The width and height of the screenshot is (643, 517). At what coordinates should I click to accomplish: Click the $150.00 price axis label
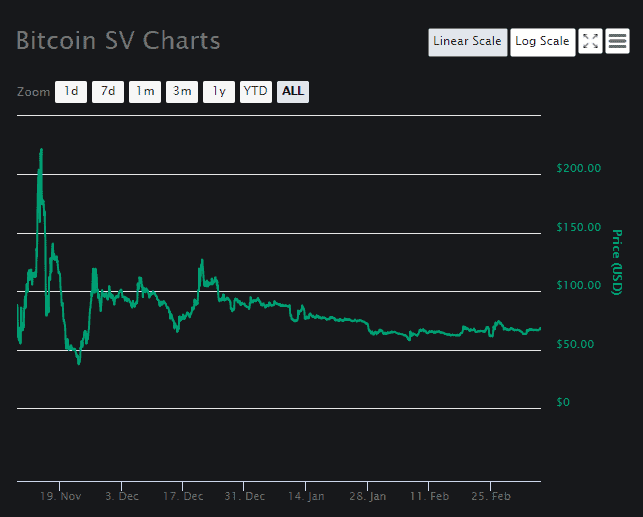click(579, 227)
